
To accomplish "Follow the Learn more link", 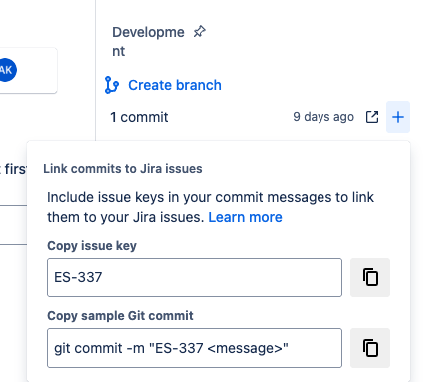I will [x=245, y=217].
